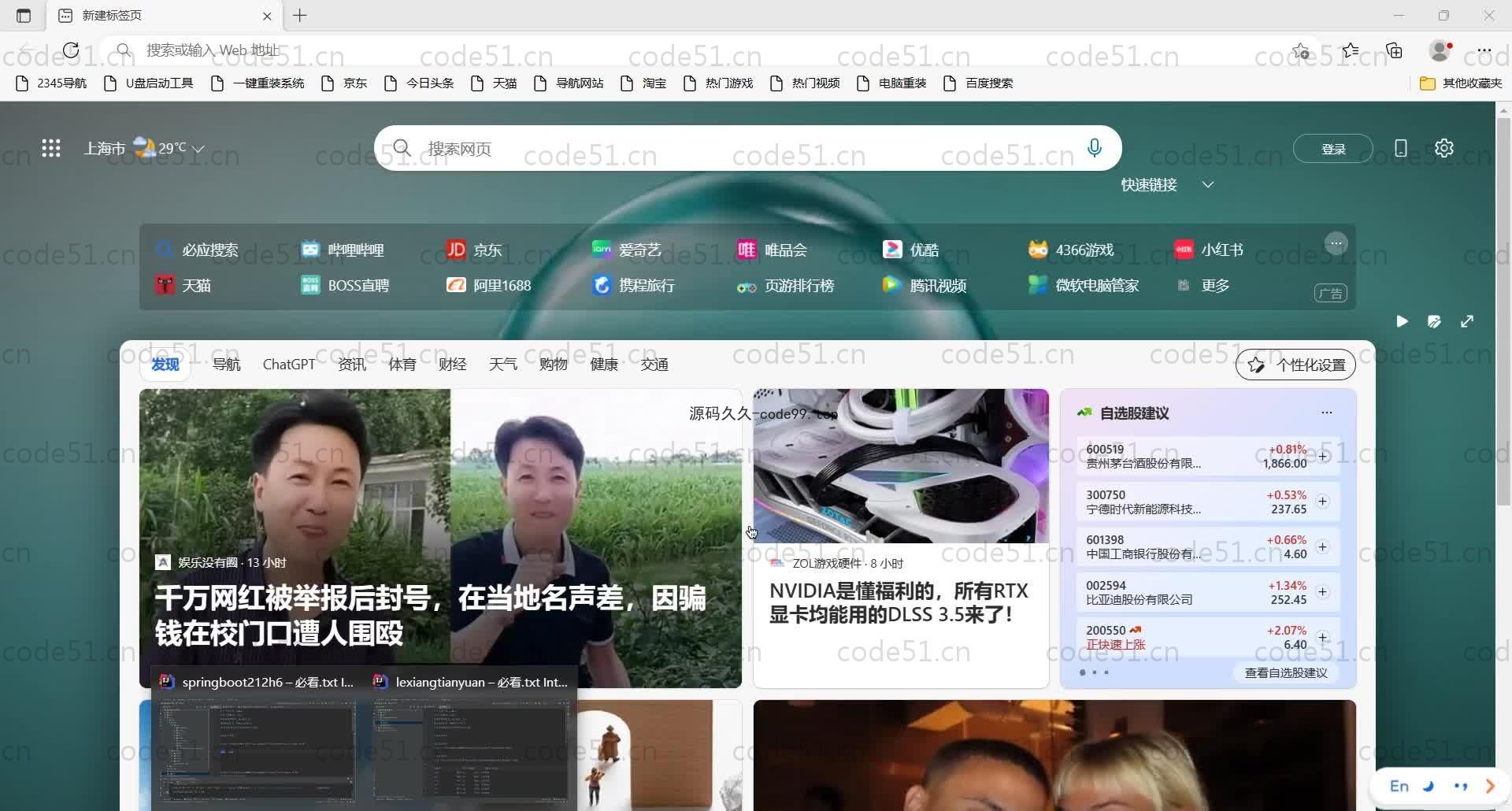Open the 唯品会 quick link
The width and height of the screenshot is (1512, 811).
click(772, 250)
